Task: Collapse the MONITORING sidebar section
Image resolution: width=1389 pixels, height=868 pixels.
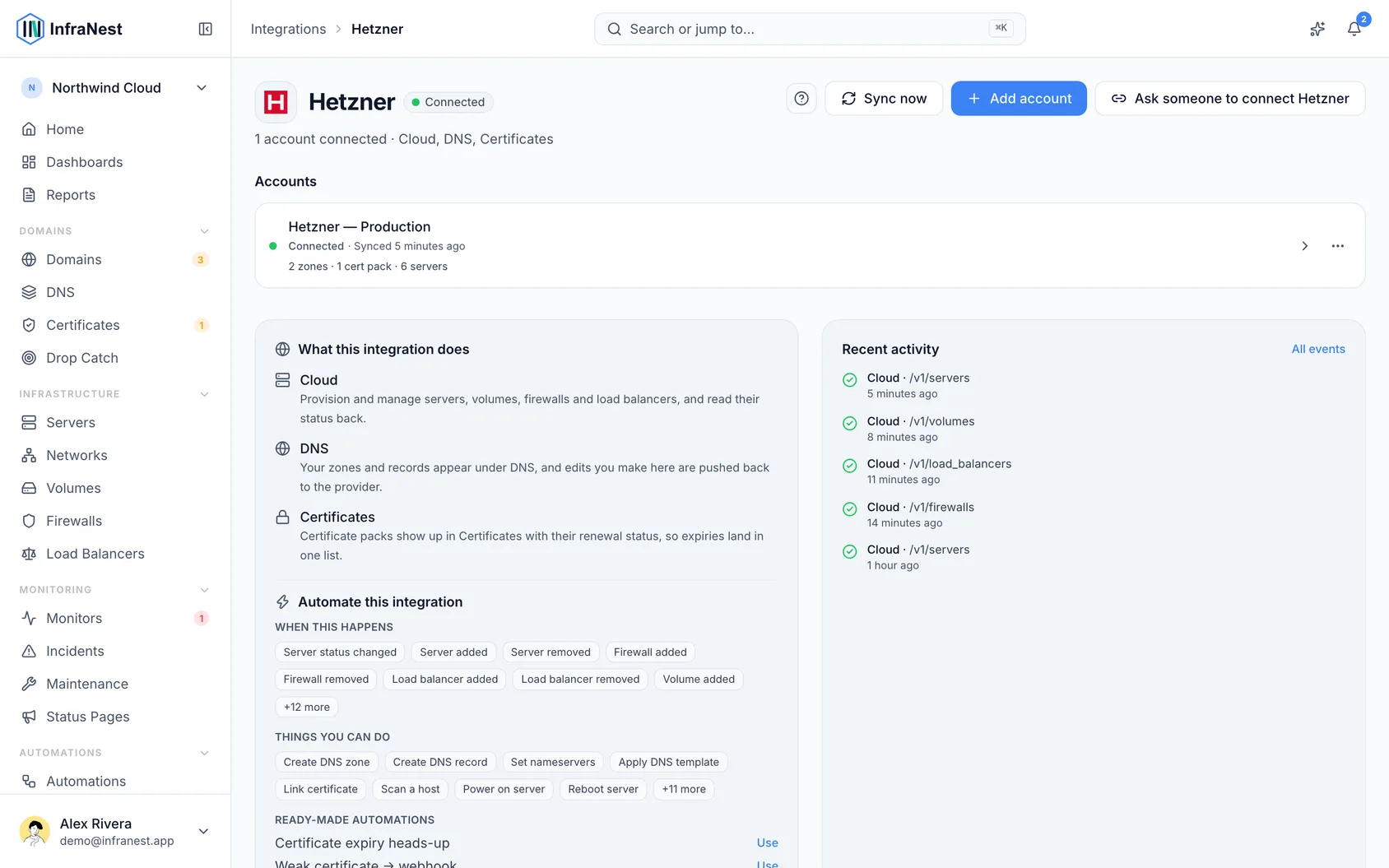Action: 205,590
